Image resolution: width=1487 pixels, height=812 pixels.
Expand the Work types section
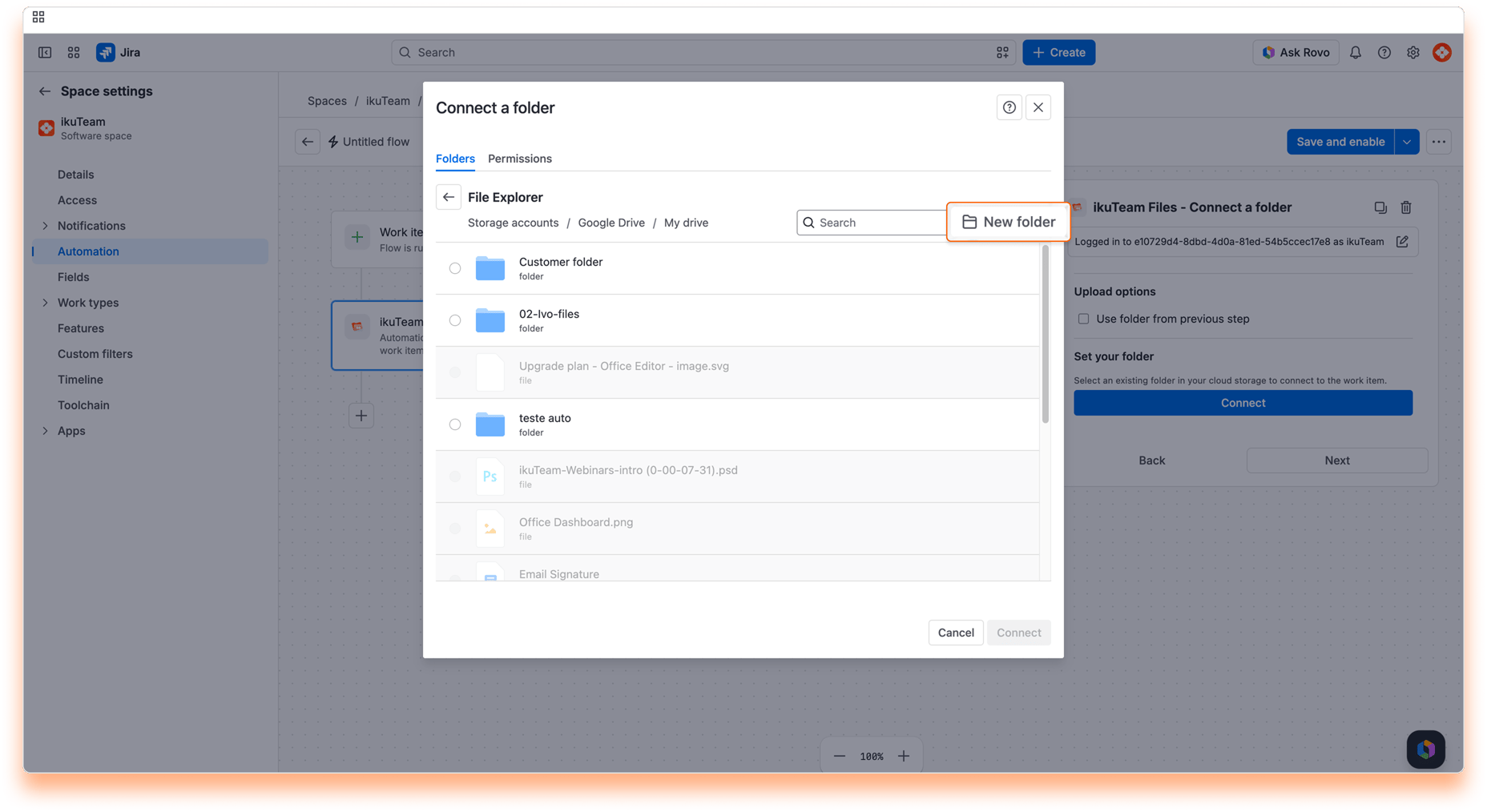tap(45, 303)
